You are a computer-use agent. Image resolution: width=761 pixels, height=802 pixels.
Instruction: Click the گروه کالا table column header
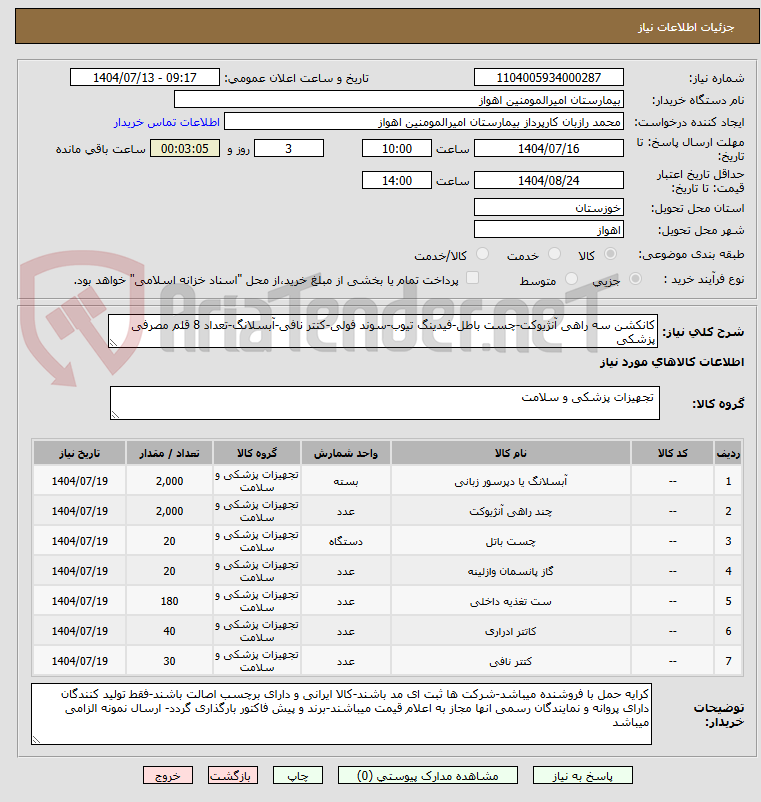(257, 453)
